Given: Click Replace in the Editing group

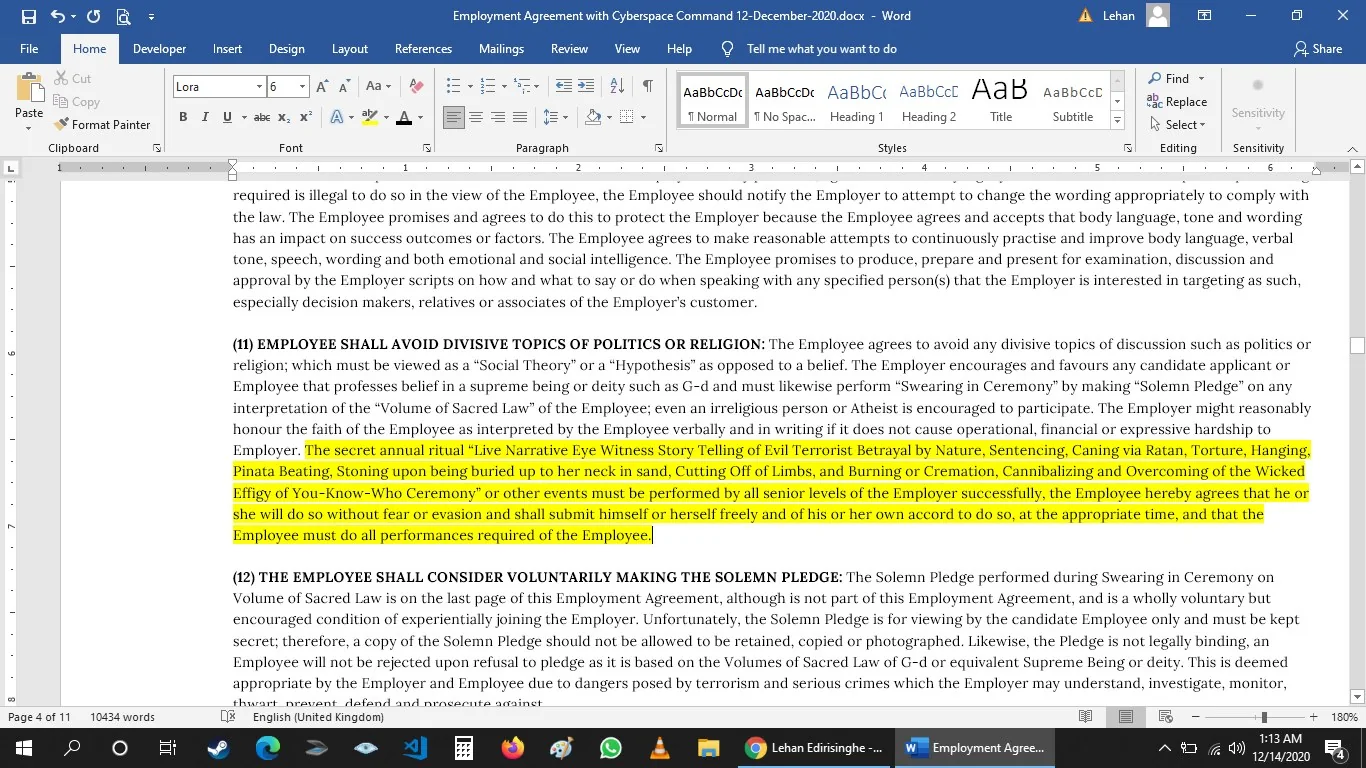Looking at the screenshot, I should coord(1178,102).
